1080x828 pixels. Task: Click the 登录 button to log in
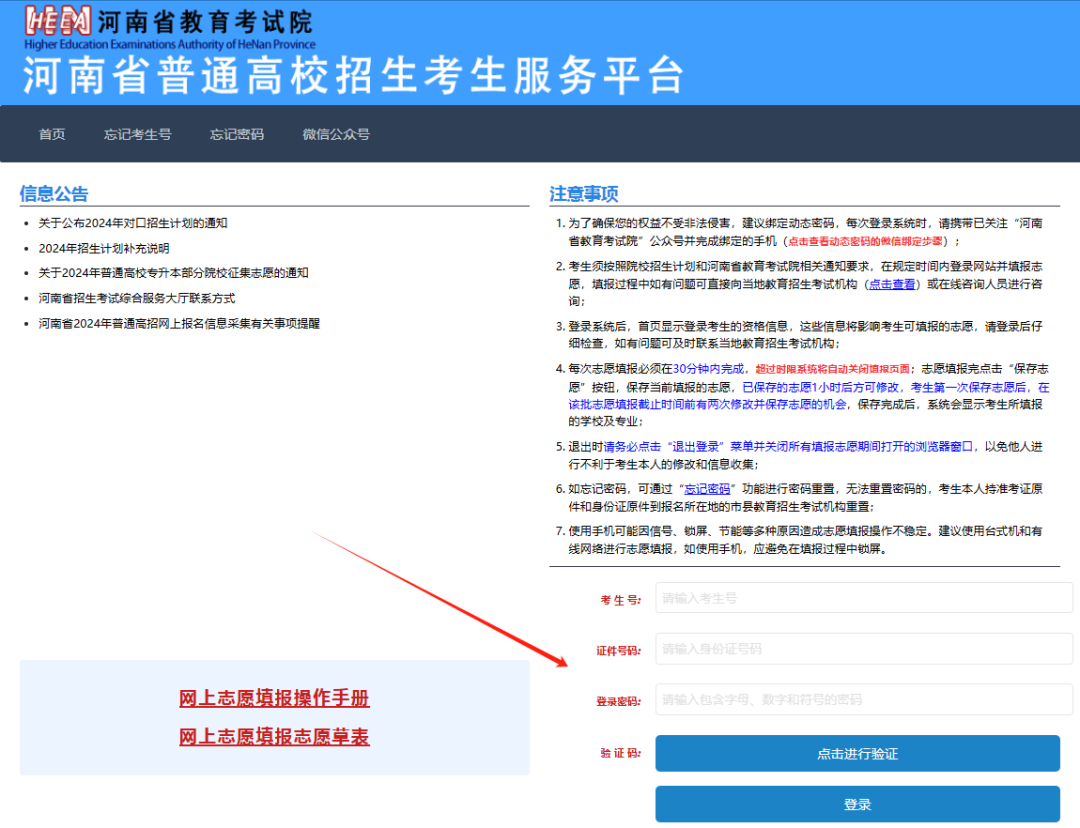tap(857, 804)
